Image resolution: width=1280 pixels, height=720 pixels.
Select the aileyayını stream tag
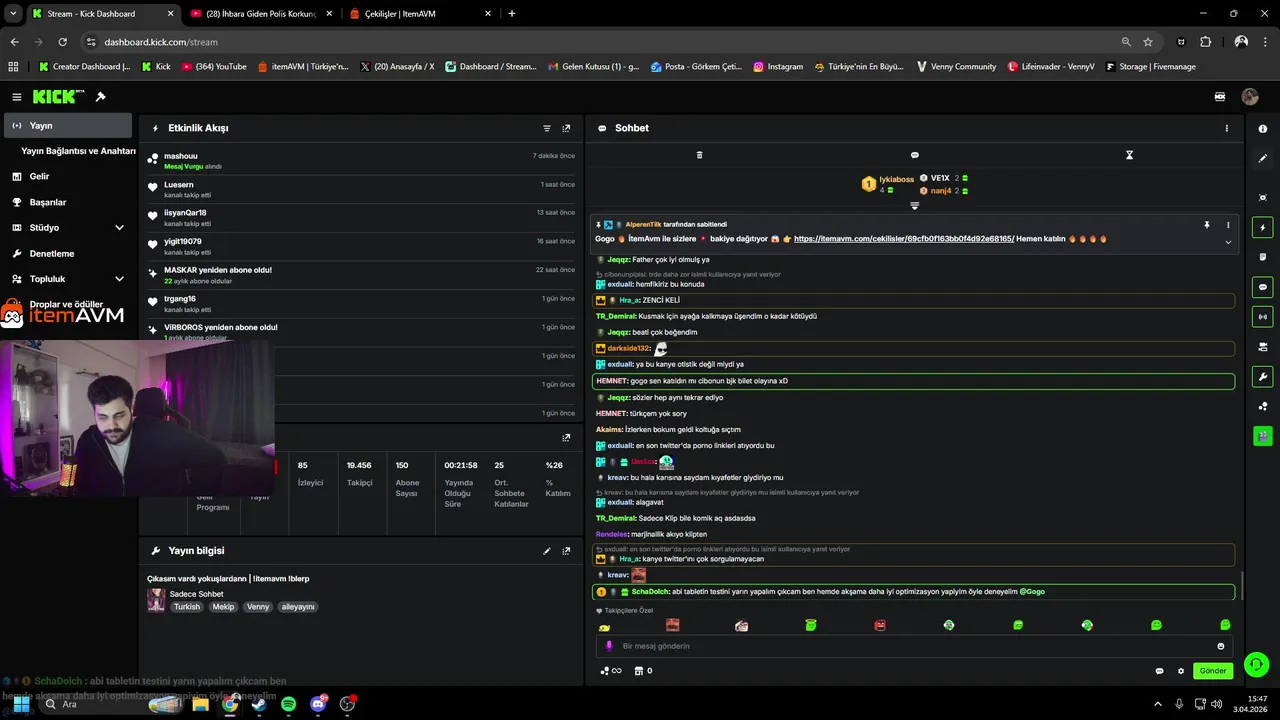tap(298, 607)
